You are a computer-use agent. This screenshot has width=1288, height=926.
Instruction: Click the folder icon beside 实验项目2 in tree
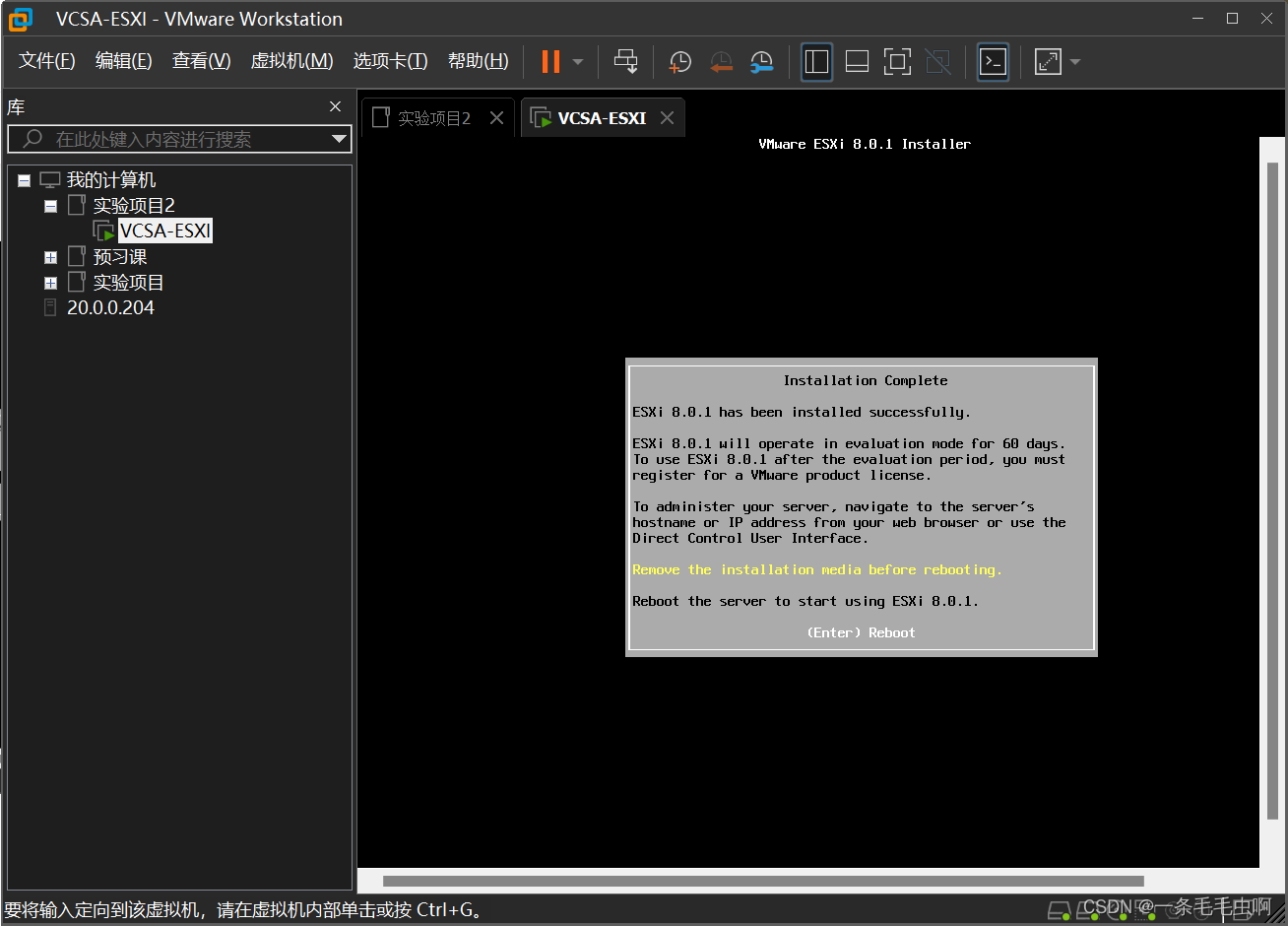tap(77, 205)
